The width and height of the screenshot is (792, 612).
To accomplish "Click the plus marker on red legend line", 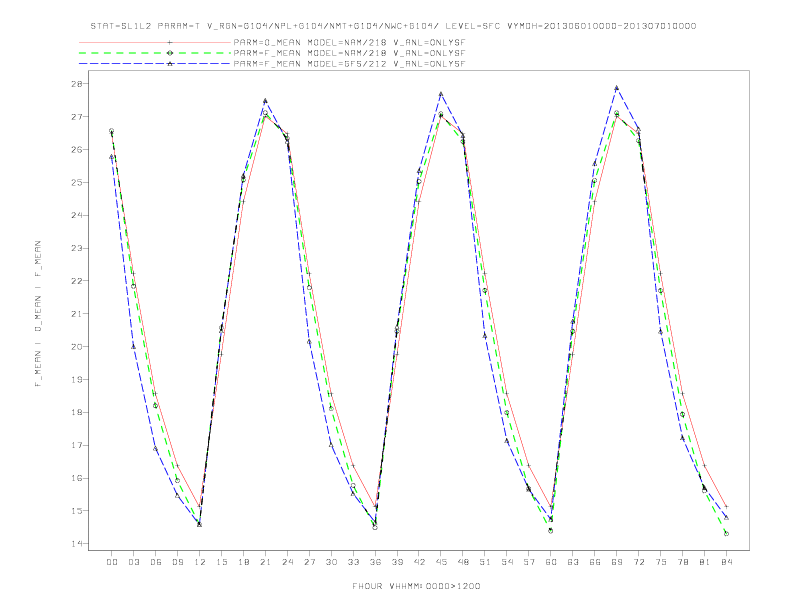I will click(x=170, y=42).
